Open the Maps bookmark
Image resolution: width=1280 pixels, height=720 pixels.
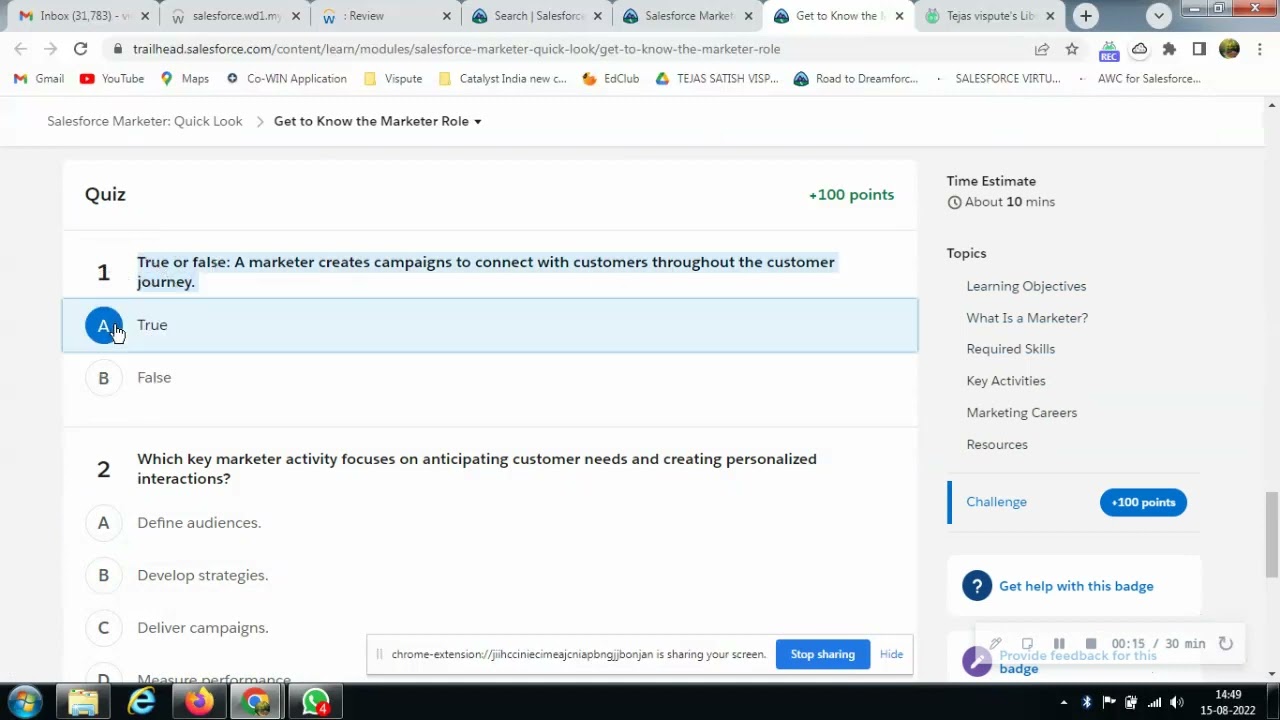coord(184,79)
